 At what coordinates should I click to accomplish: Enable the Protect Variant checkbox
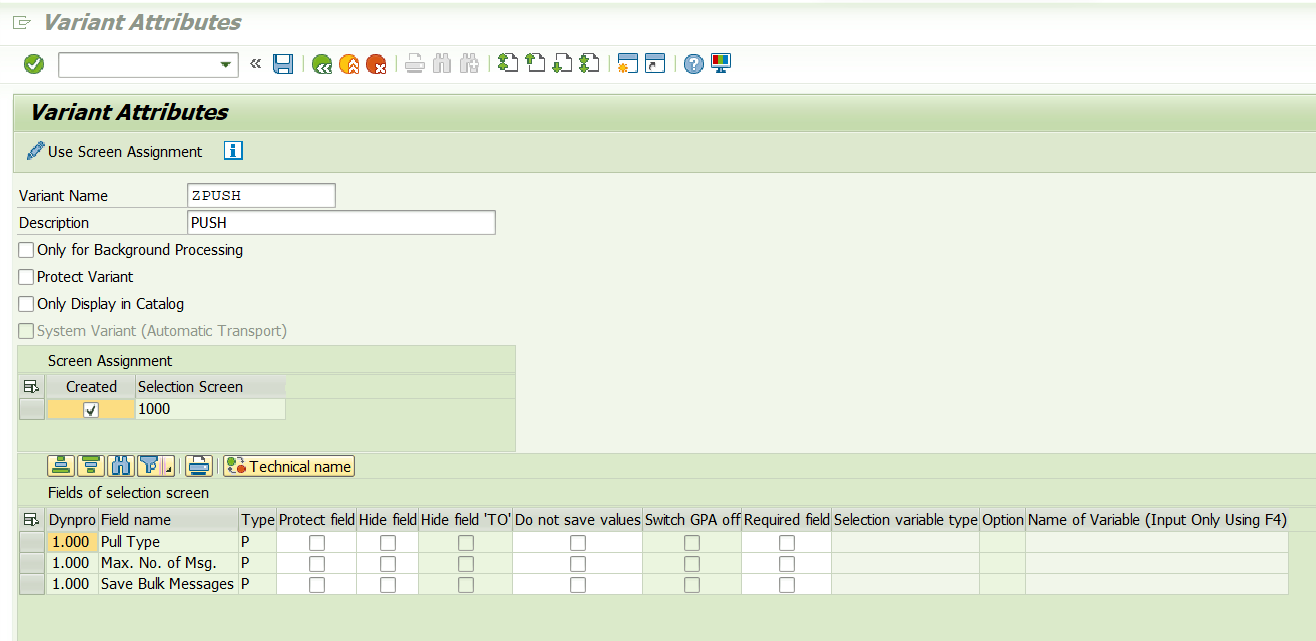pyautogui.click(x=25, y=277)
